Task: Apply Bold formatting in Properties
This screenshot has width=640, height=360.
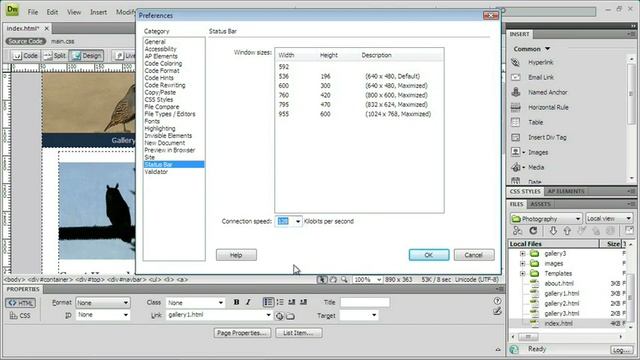Action: pyautogui.click(x=236, y=302)
